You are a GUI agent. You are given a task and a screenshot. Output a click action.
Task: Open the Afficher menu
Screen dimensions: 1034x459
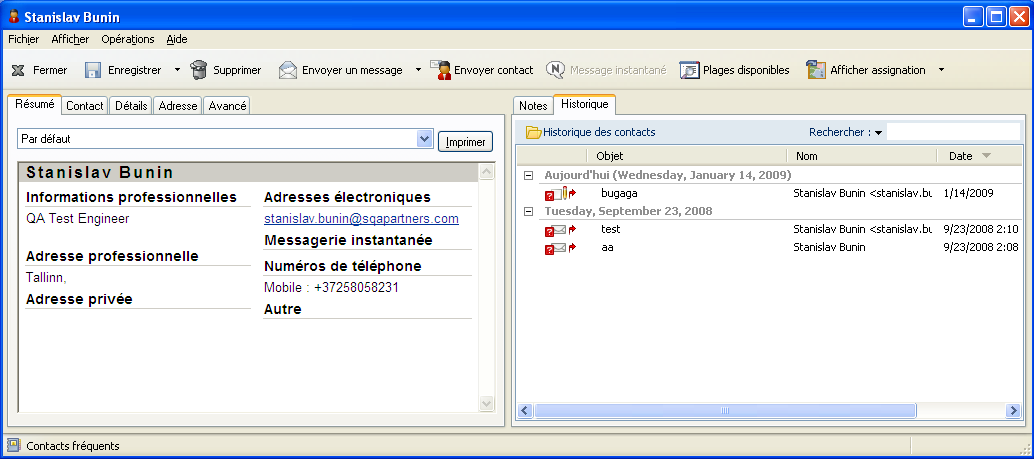click(71, 40)
